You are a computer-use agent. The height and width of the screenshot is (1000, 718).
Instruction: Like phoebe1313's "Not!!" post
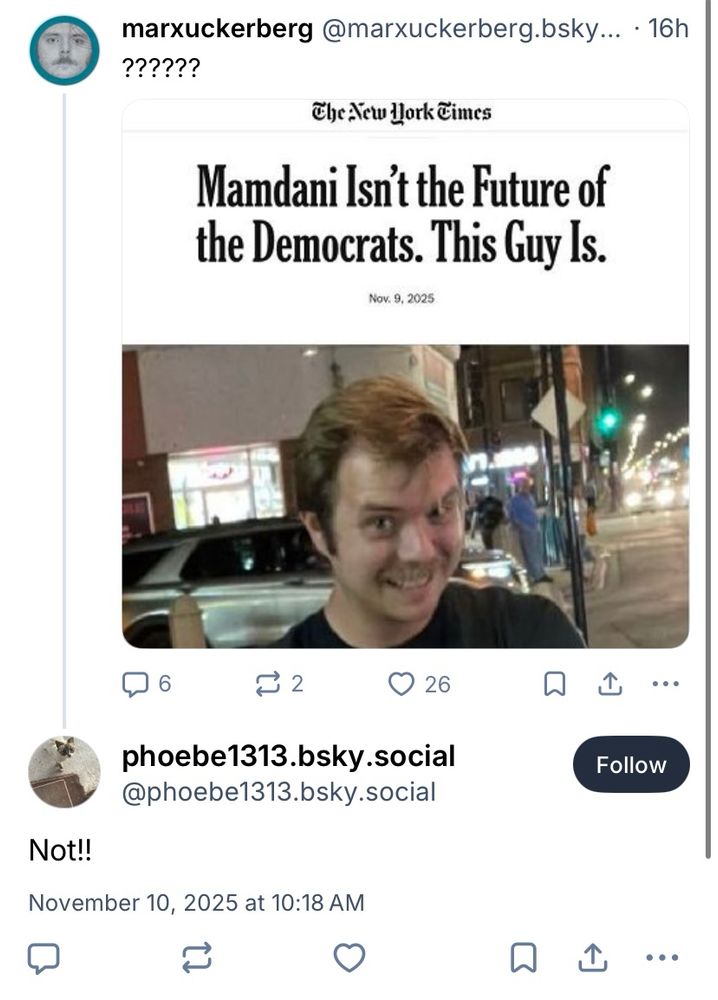click(x=348, y=959)
